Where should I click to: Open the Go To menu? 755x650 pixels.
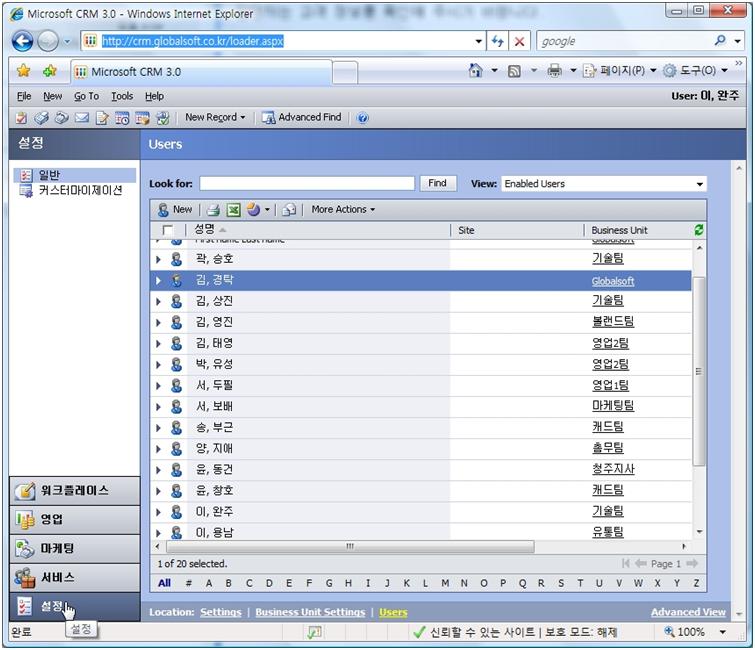pyautogui.click(x=86, y=96)
